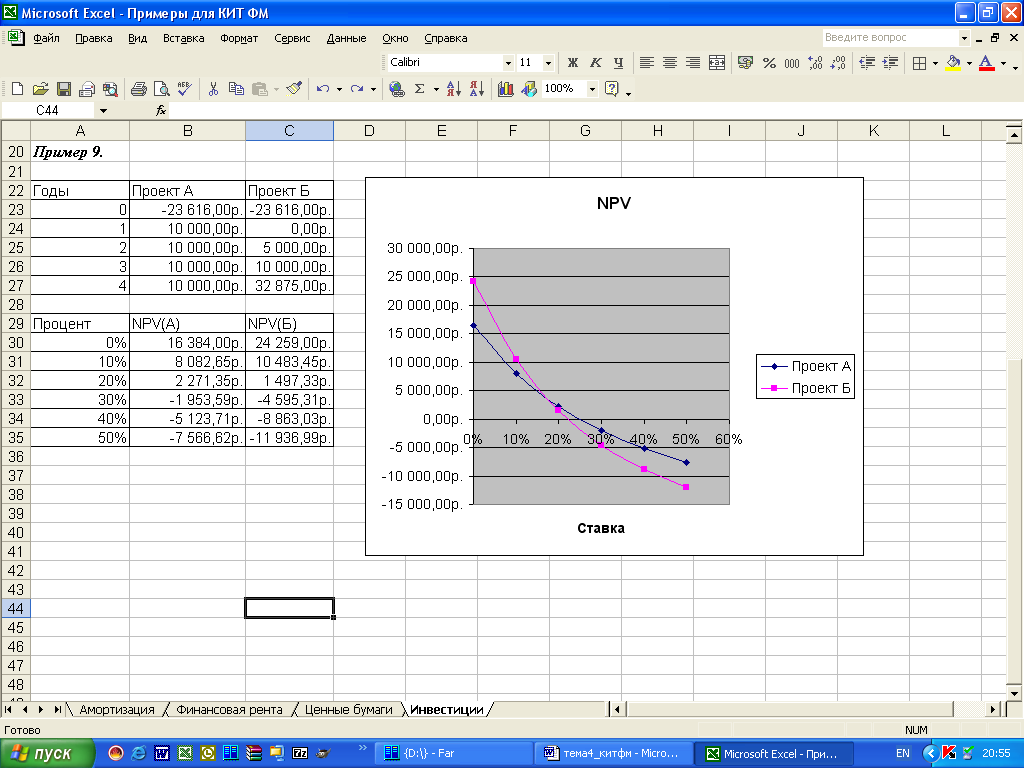Increase indent icon
Screen dimensions: 1024x768
[x=890, y=63]
